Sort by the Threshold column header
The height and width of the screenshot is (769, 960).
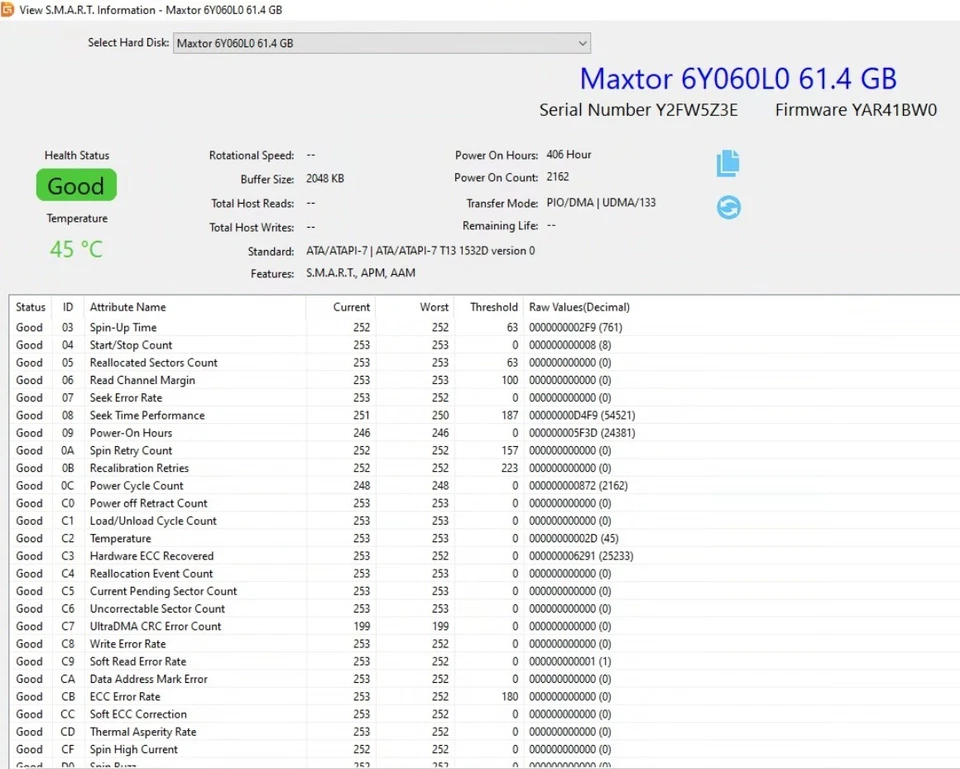click(491, 307)
